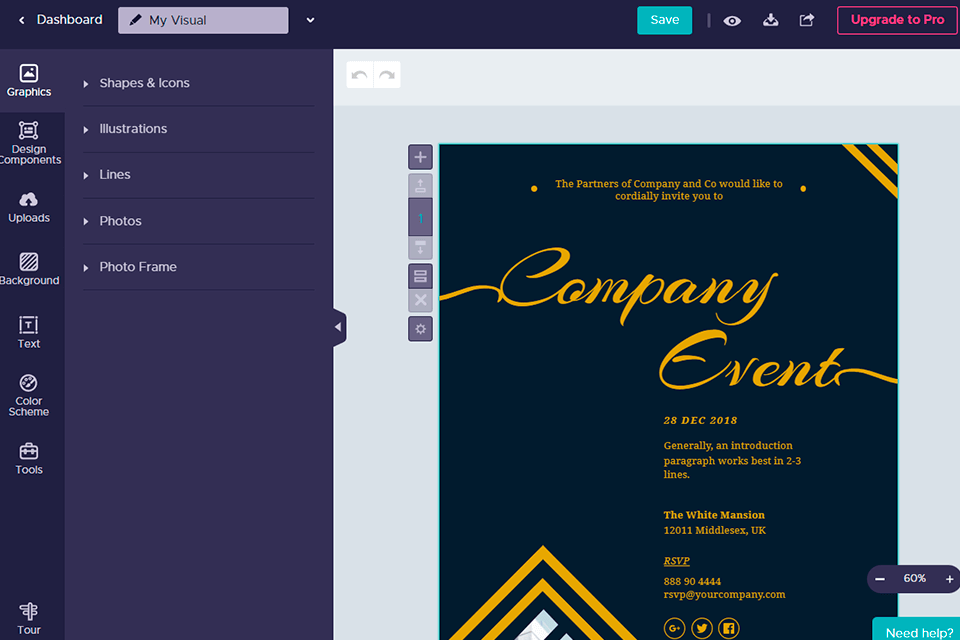Download the design

point(771,20)
